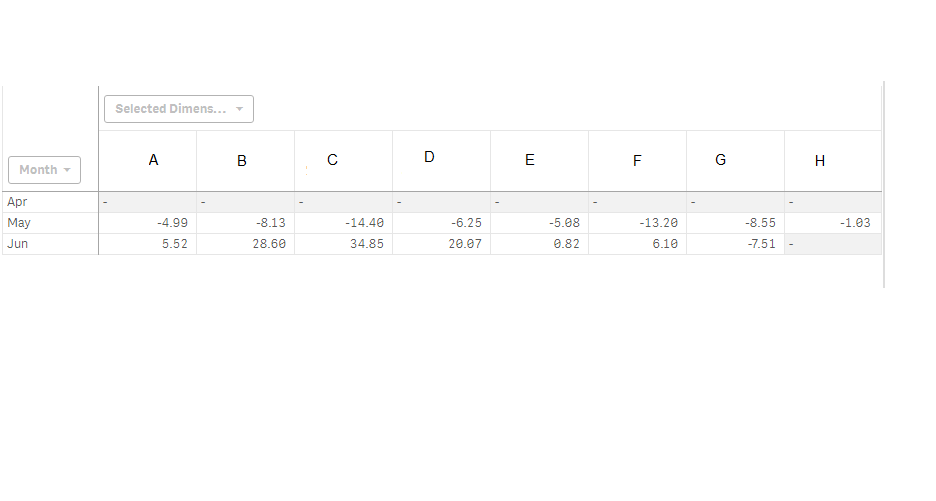Select column header C
Screen dimensions: 936x501
(332, 160)
